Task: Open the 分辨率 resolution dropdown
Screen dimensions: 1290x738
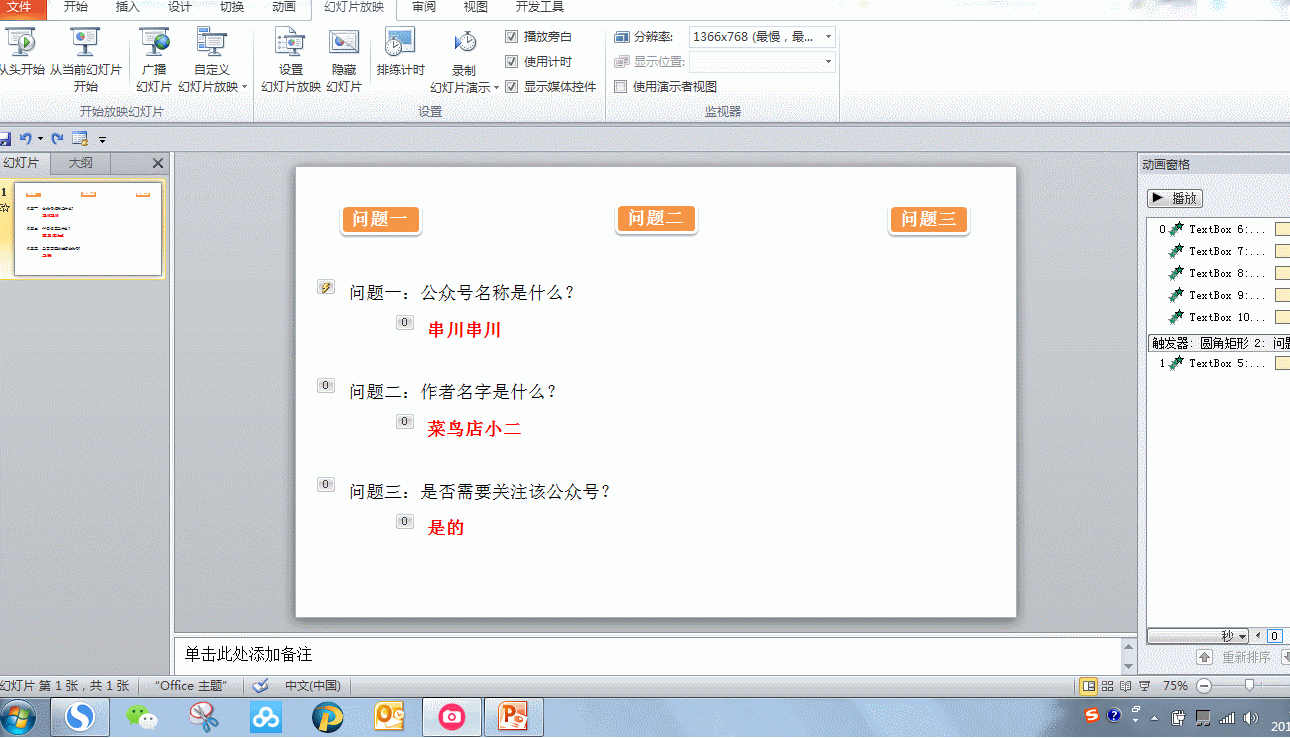Action: pyautogui.click(x=827, y=36)
